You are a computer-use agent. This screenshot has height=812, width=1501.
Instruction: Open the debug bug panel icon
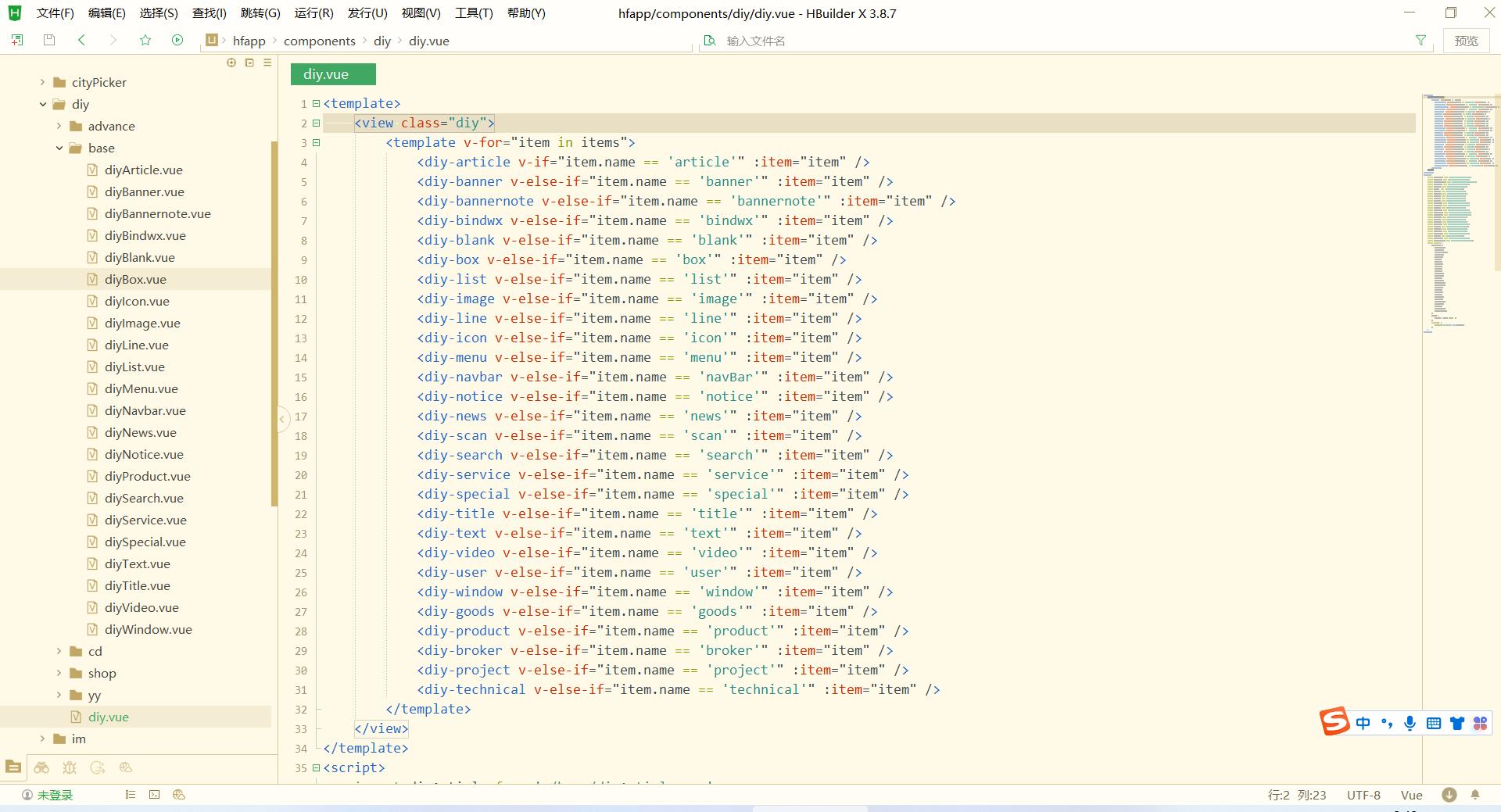coord(70,767)
